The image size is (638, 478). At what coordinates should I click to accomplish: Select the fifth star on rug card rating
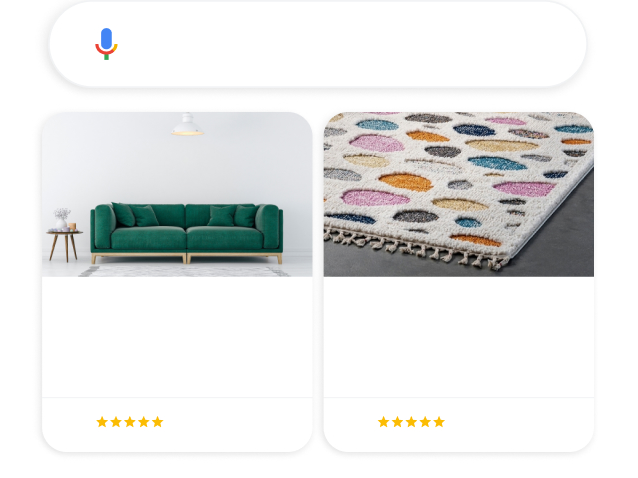[439, 422]
